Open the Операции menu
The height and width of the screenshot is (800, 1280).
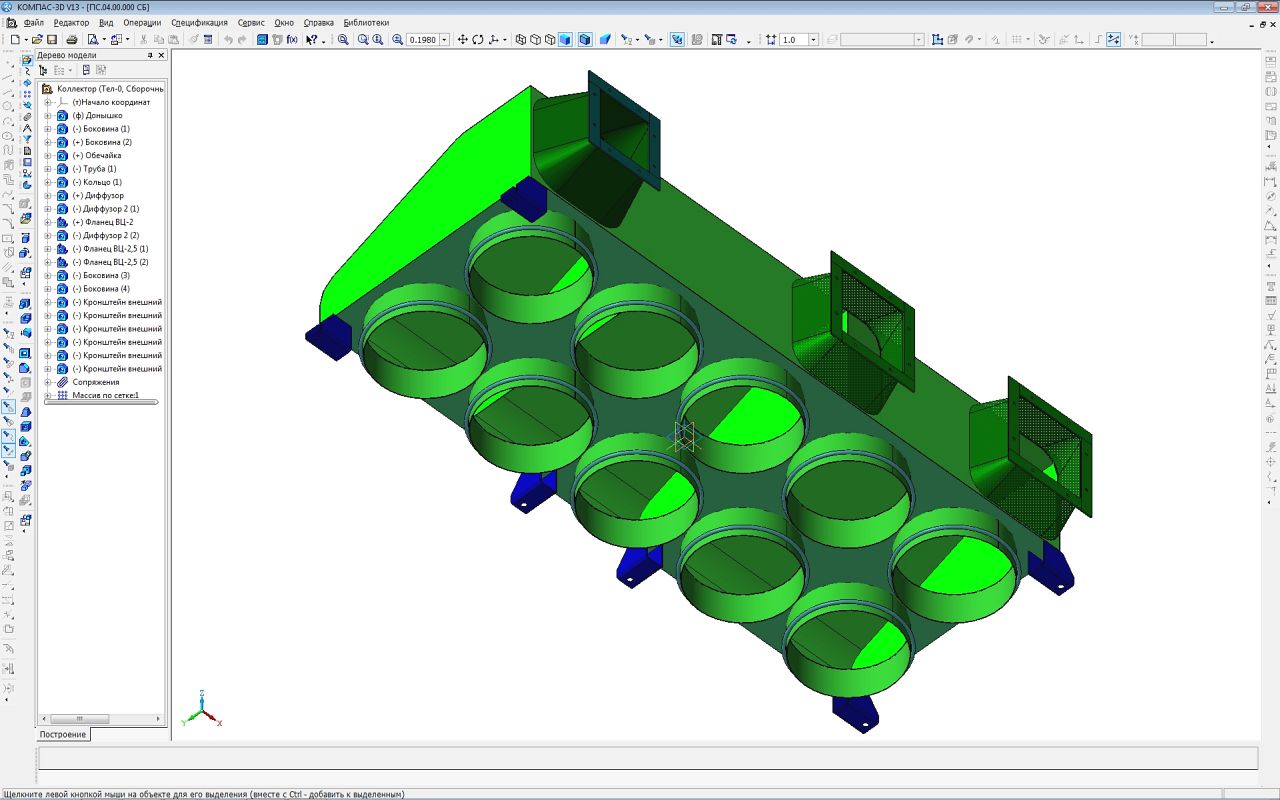point(142,22)
